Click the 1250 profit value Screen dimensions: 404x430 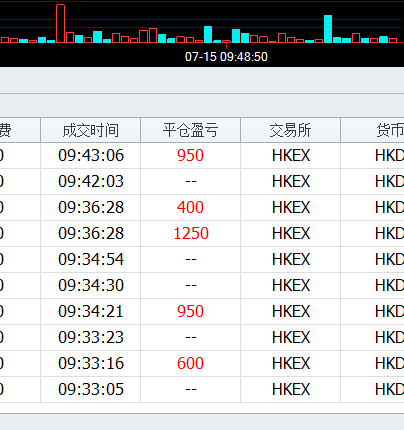coord(191,233)
